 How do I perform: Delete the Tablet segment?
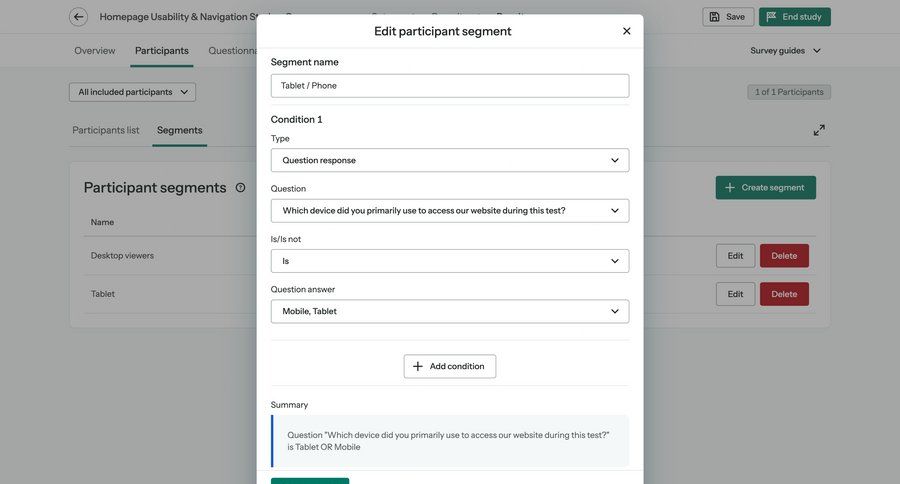point(784,294)
